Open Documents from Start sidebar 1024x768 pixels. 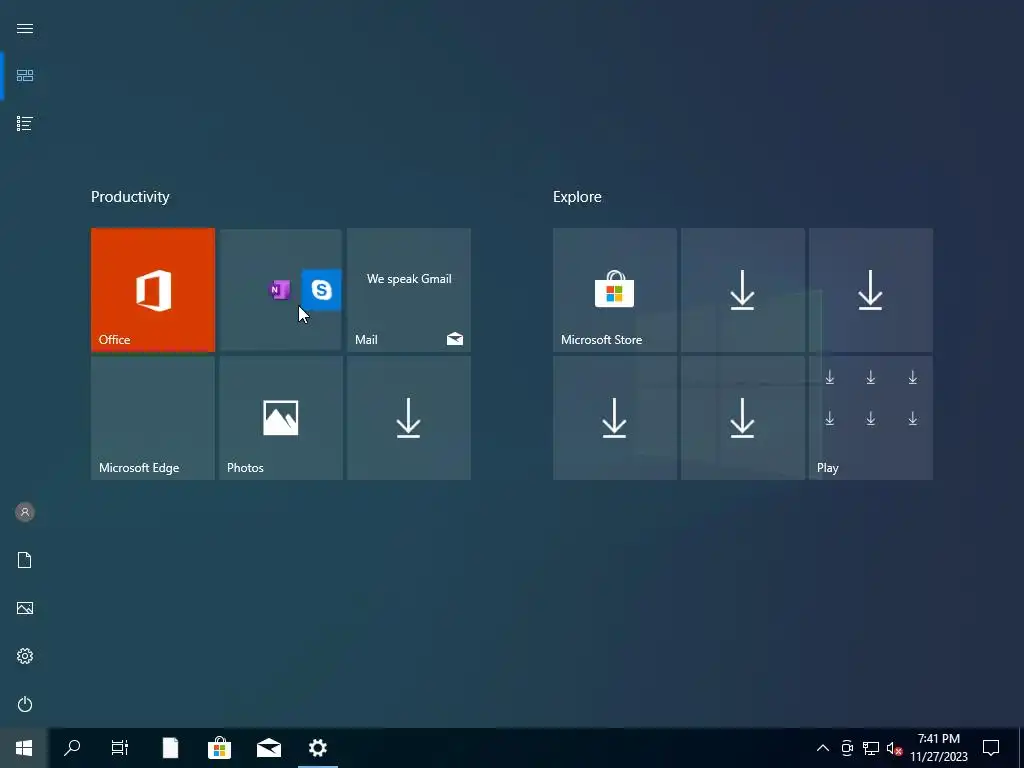tap(25, 560)
